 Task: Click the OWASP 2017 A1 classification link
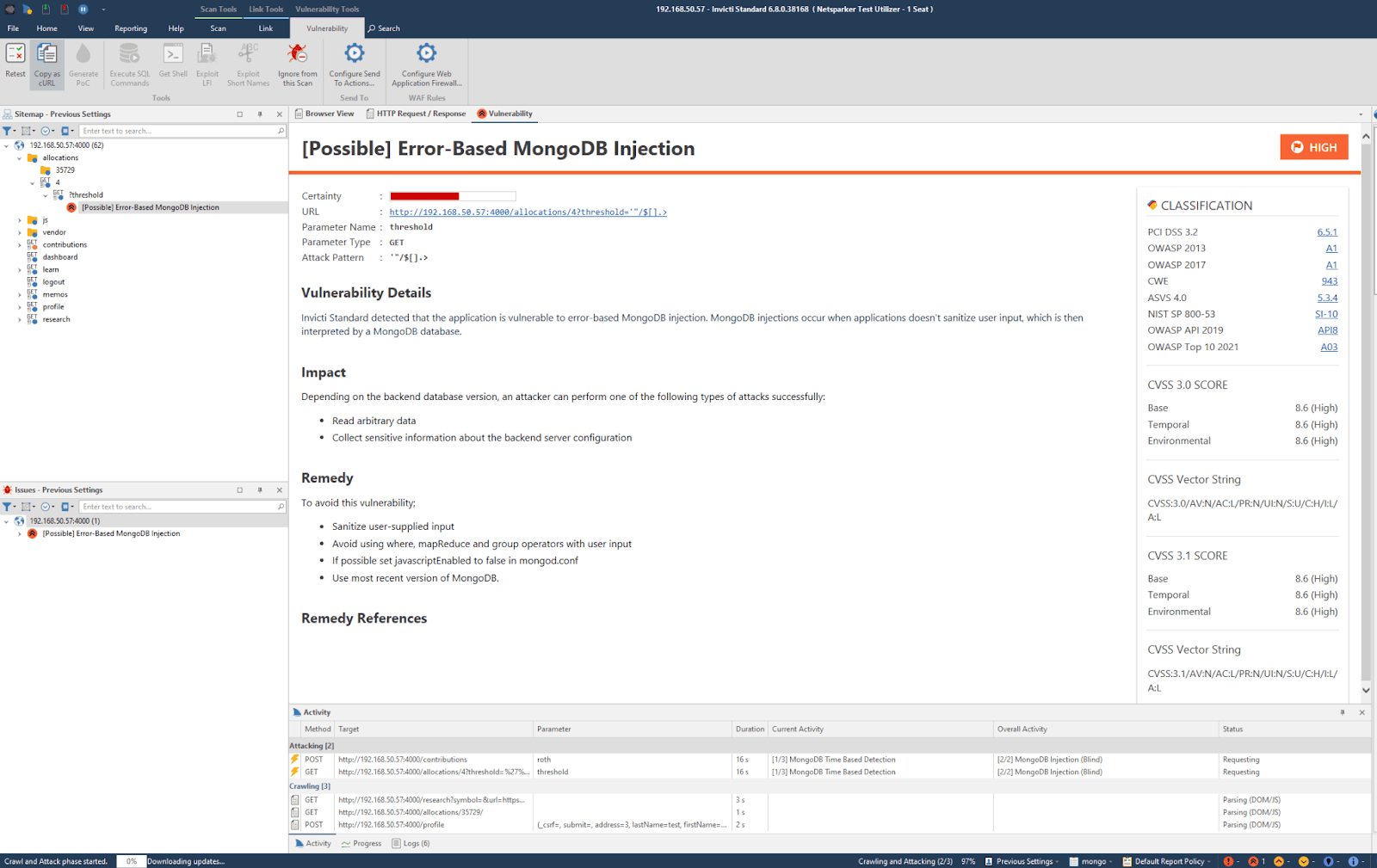pos(1331,264)
